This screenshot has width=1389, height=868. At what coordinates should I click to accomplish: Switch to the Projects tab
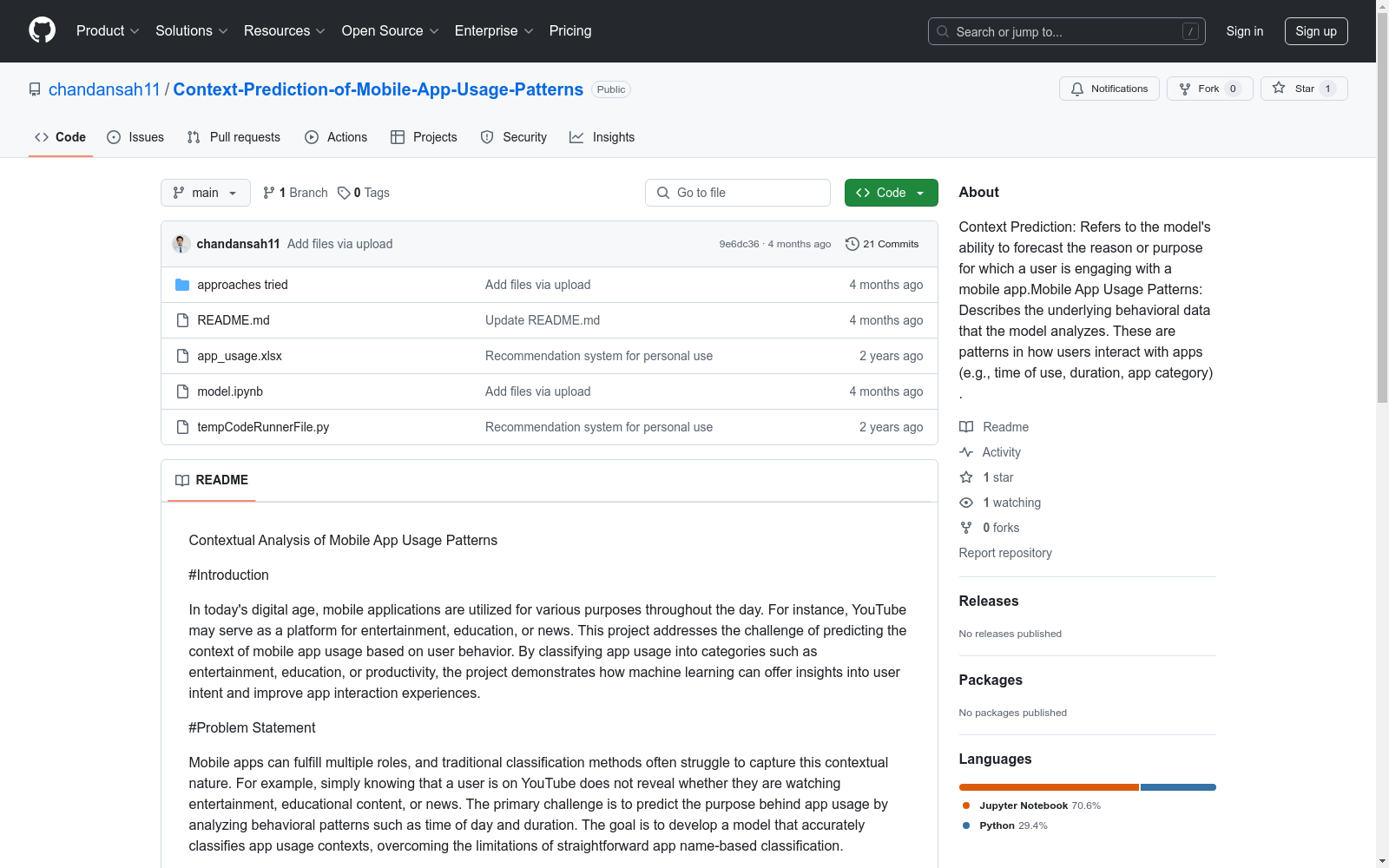tap(424, 137)
